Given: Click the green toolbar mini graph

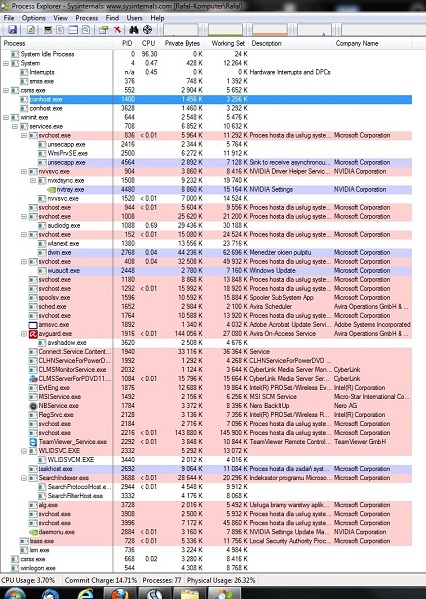Looking at the screenshot, I should [x=225, y=30].
